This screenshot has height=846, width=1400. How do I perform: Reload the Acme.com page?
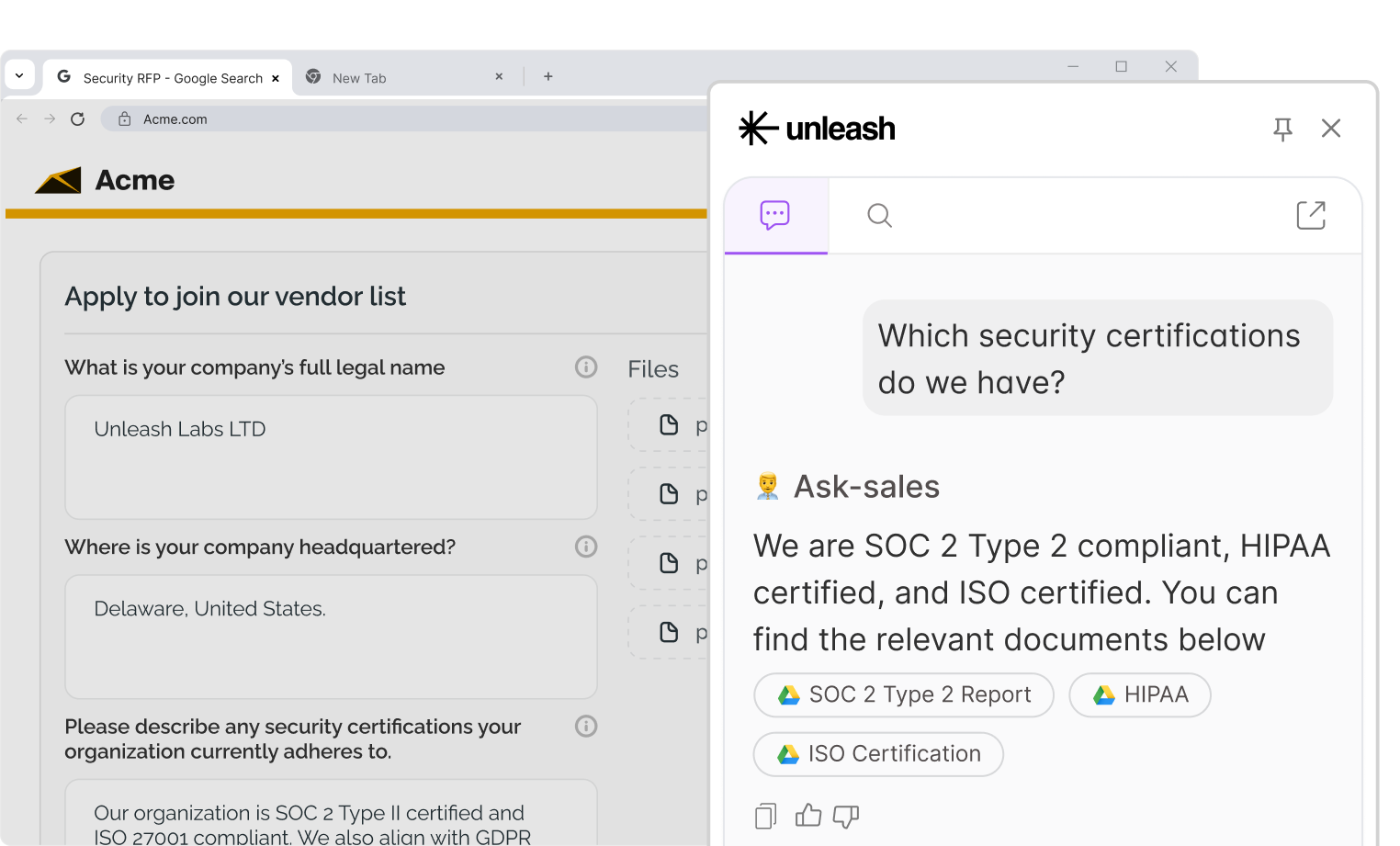pyautogui.click(x=78, y=118)
